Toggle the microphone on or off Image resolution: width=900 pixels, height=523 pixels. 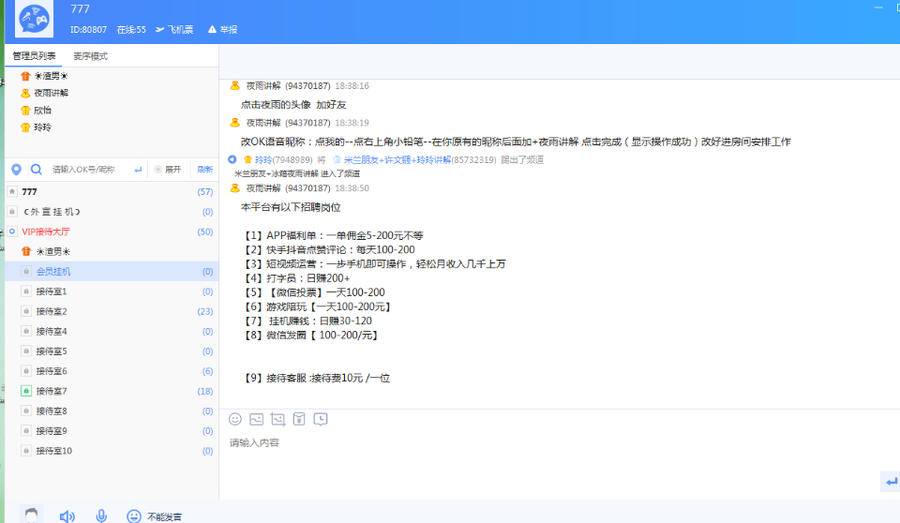[101, 516]
